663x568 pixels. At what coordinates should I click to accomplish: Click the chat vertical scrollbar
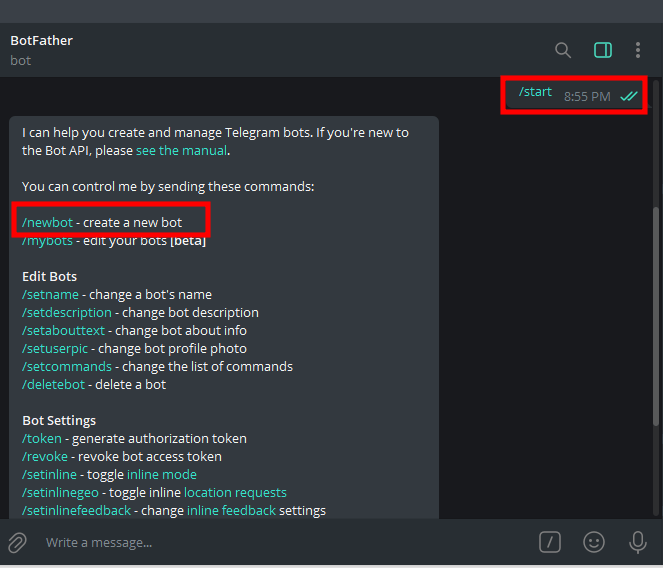coord(656,316)
